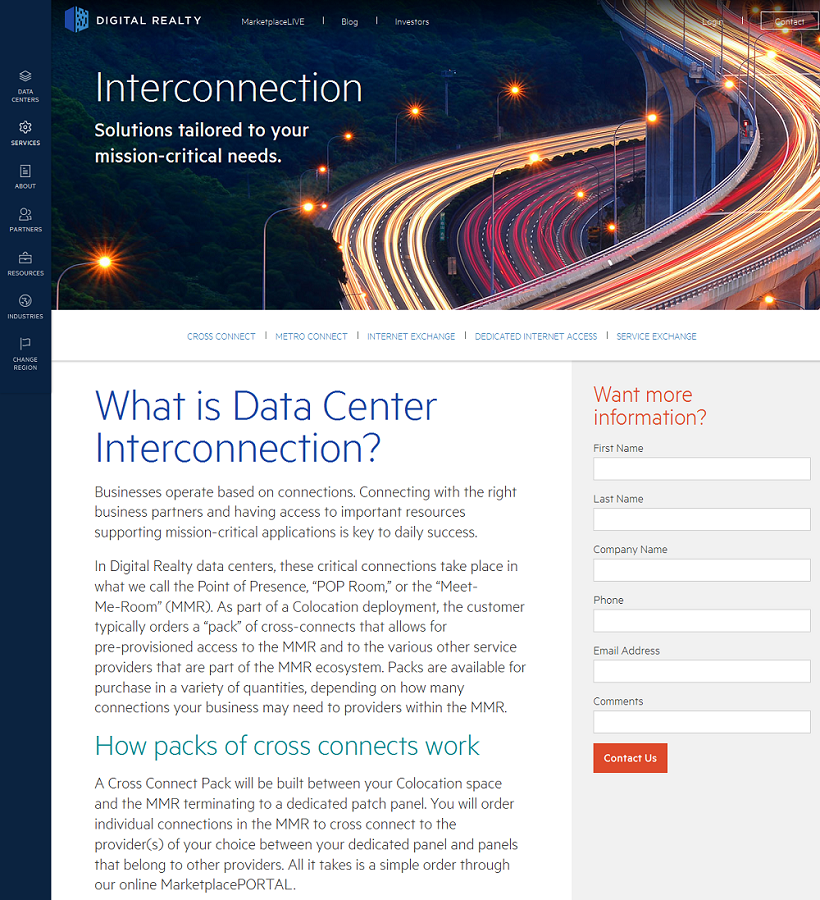Click the First Name input field
The height and width of the screenshot is (900, 820).
(x=701, y=469)
